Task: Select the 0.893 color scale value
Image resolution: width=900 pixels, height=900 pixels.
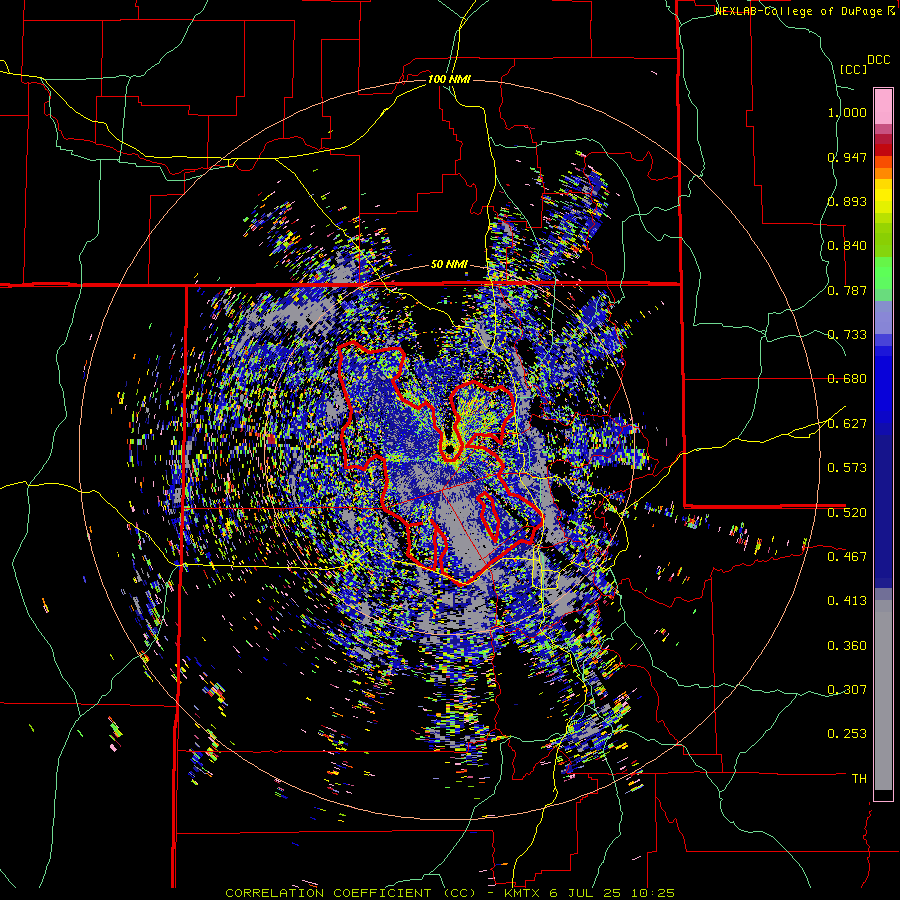Action: pyautogui.click(x=847, y=201)
